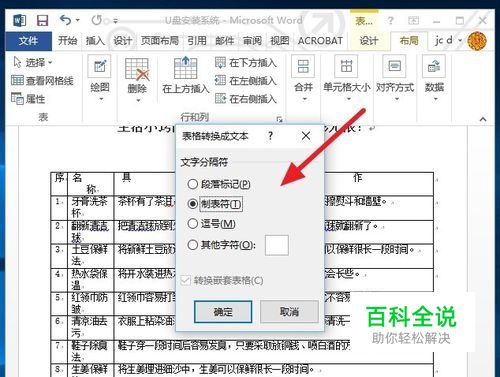Click the Delete table (删除) icon
Screen dimensions: 500x377
[137, 70]
